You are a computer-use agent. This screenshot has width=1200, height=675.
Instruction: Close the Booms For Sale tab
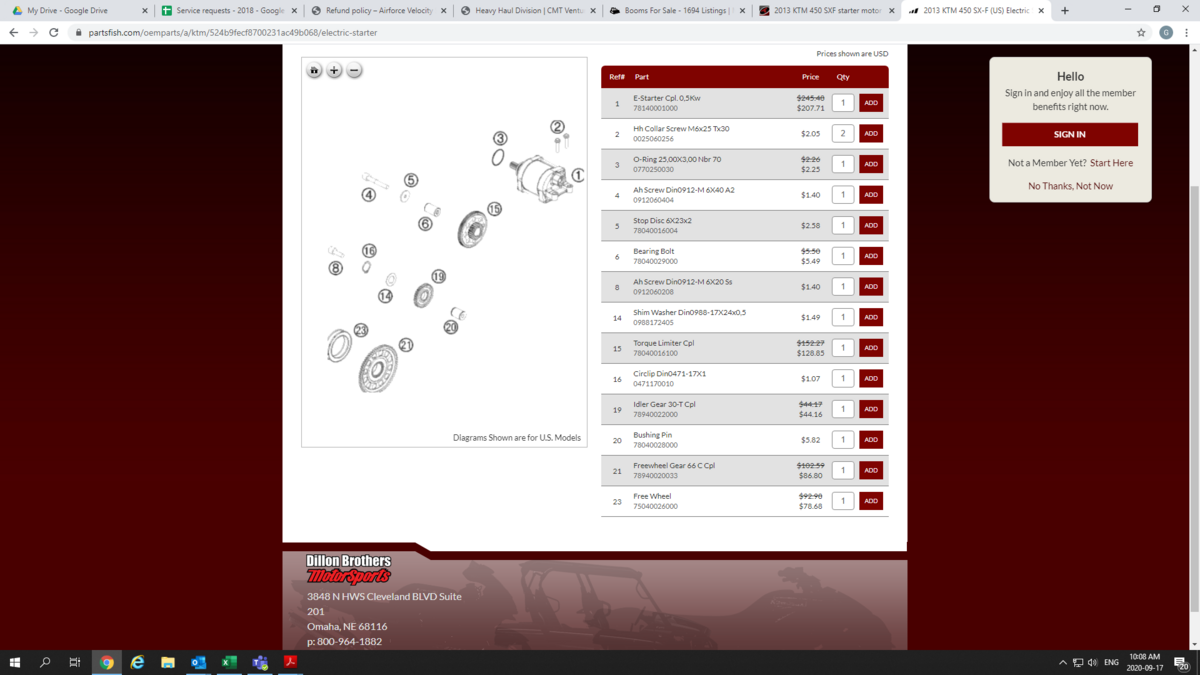742,11
